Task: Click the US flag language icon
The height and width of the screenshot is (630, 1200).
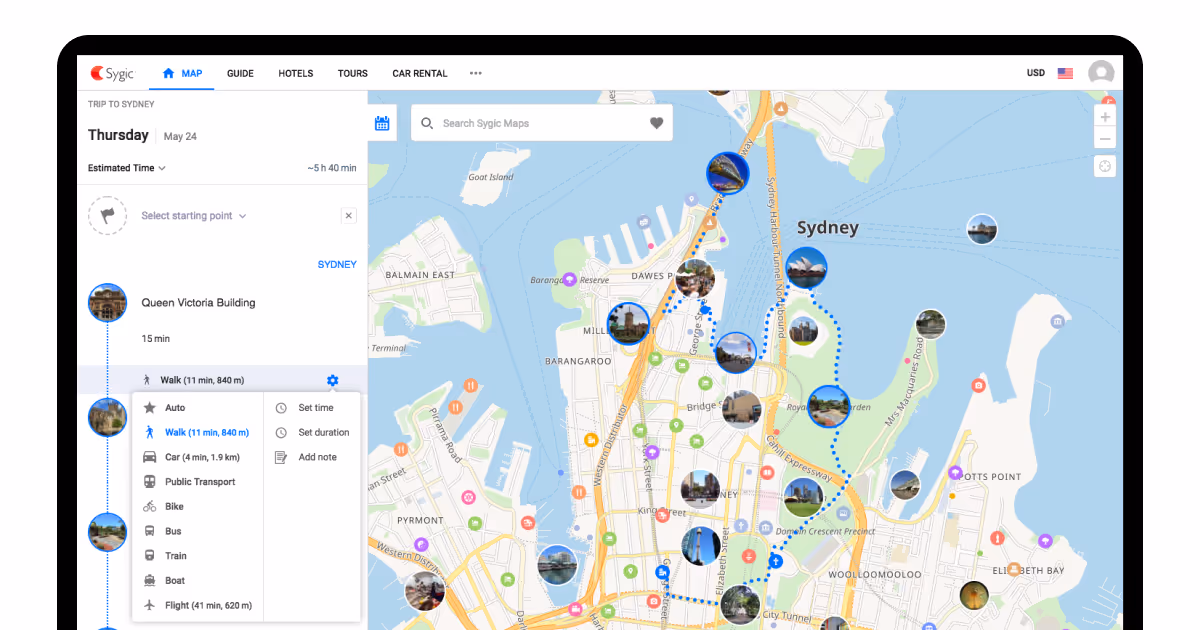Action: [x=1066, y=73]
